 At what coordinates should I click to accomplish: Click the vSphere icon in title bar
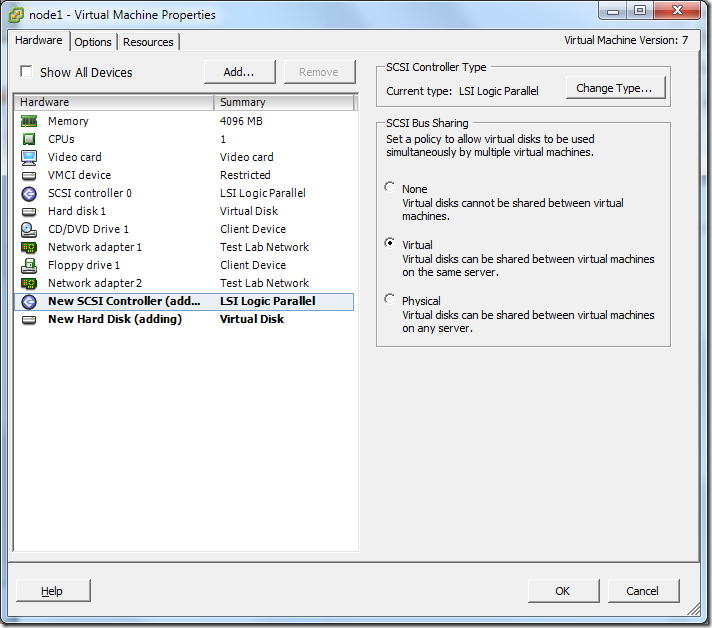[x=16, y=15]
